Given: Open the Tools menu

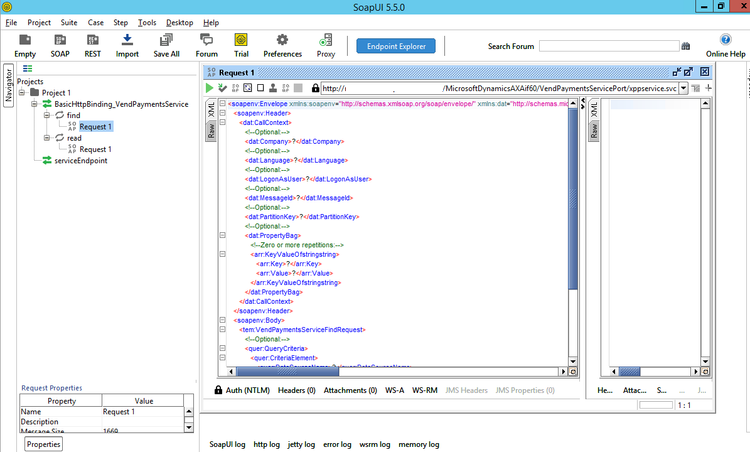Looking at the screenshot, I should pos(147,22).
